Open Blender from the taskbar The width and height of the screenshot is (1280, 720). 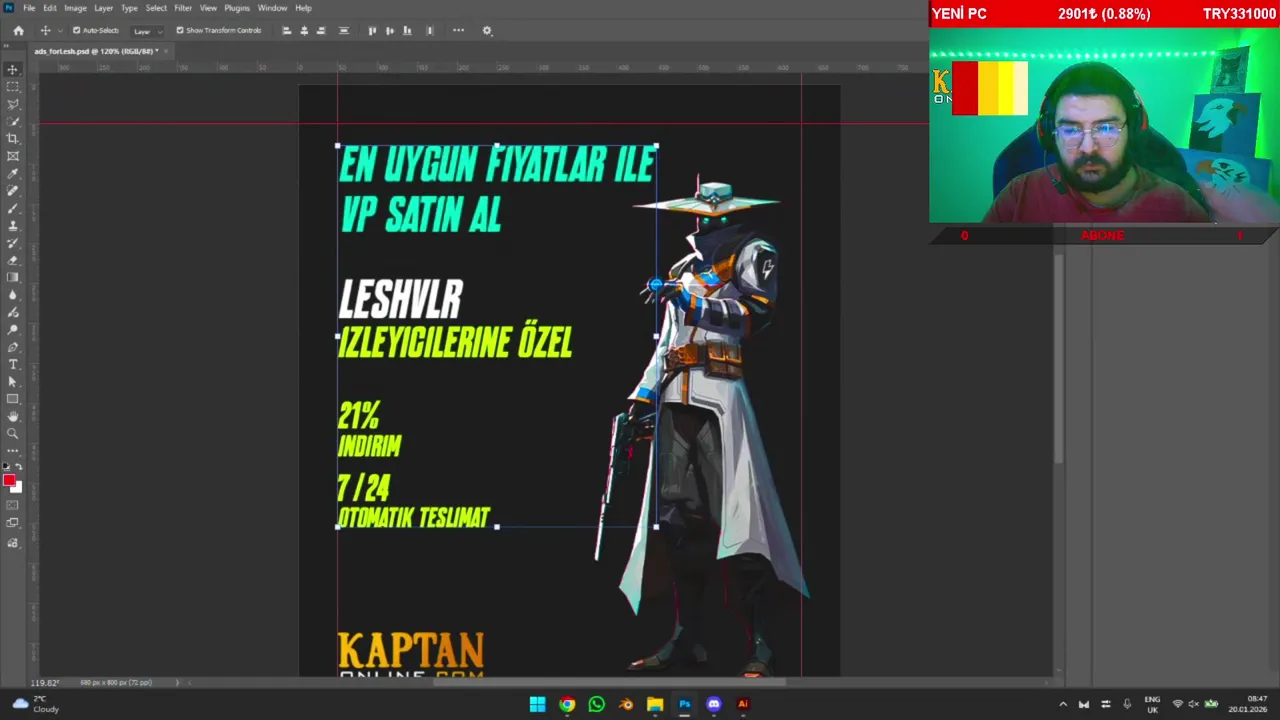[x=626, y=704]
